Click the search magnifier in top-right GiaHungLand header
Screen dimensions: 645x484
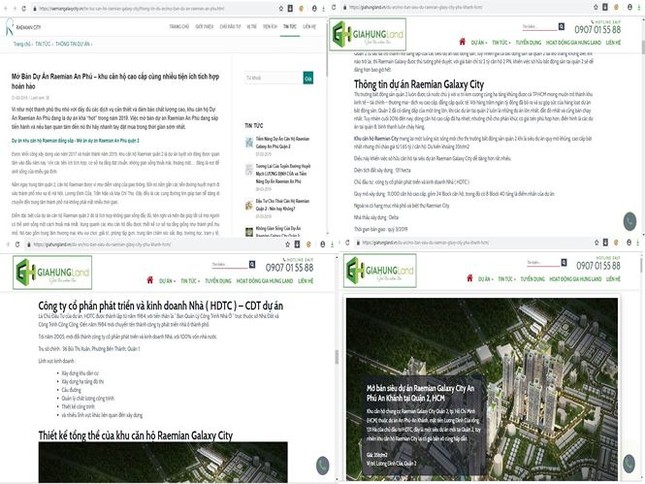tap(561, 27)
